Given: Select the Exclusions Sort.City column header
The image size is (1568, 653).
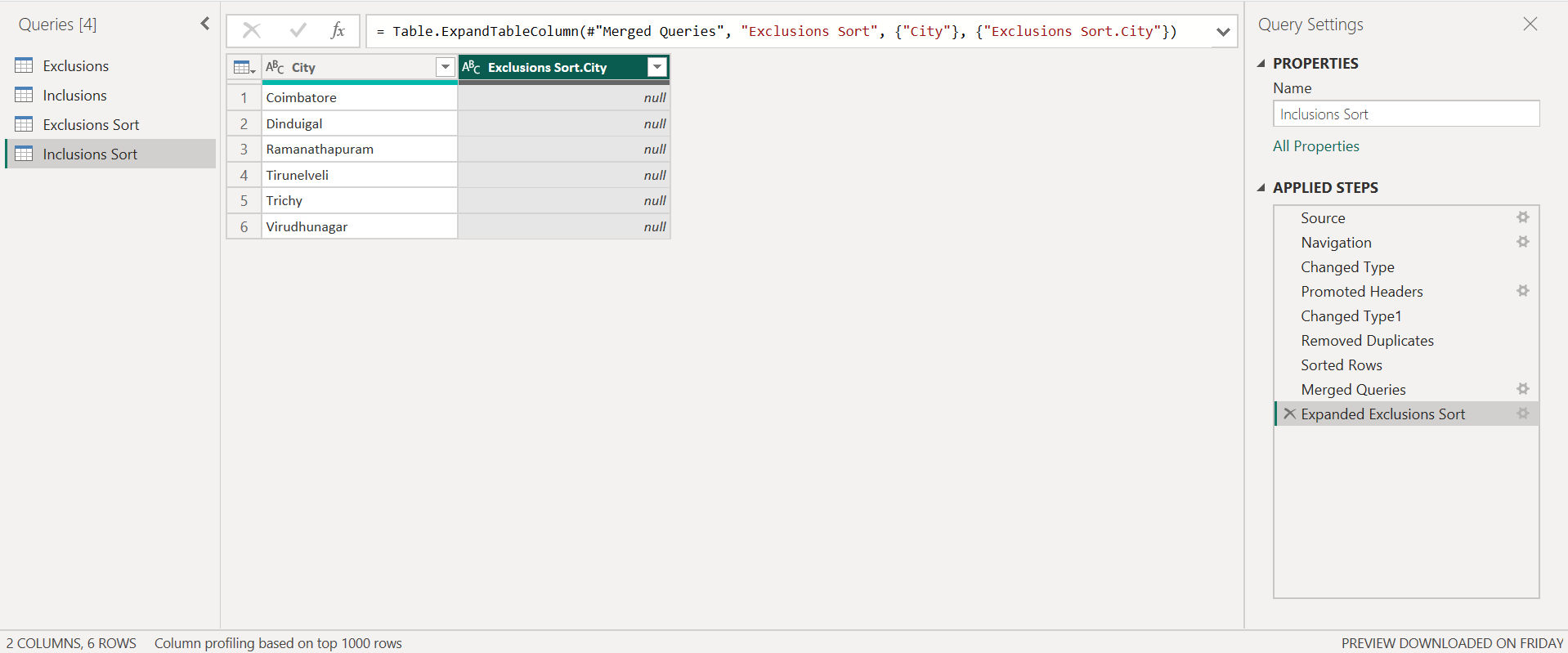Looking at the screenshot, I should tap(564, 67).
